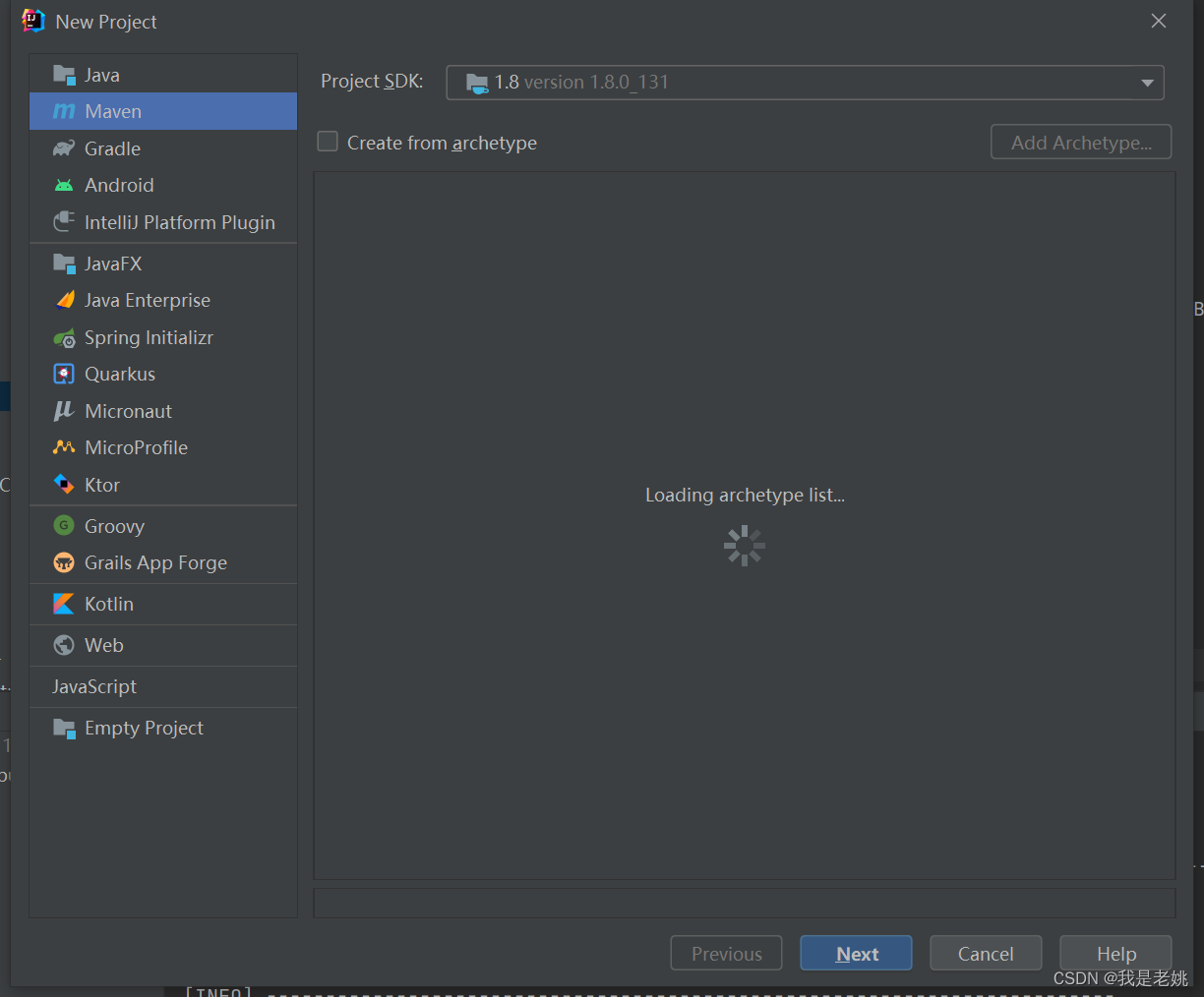Click the IntelliJ Platform Plugin icon
This screenshot has height=997, width=1204.
click(x=64, y=222)
